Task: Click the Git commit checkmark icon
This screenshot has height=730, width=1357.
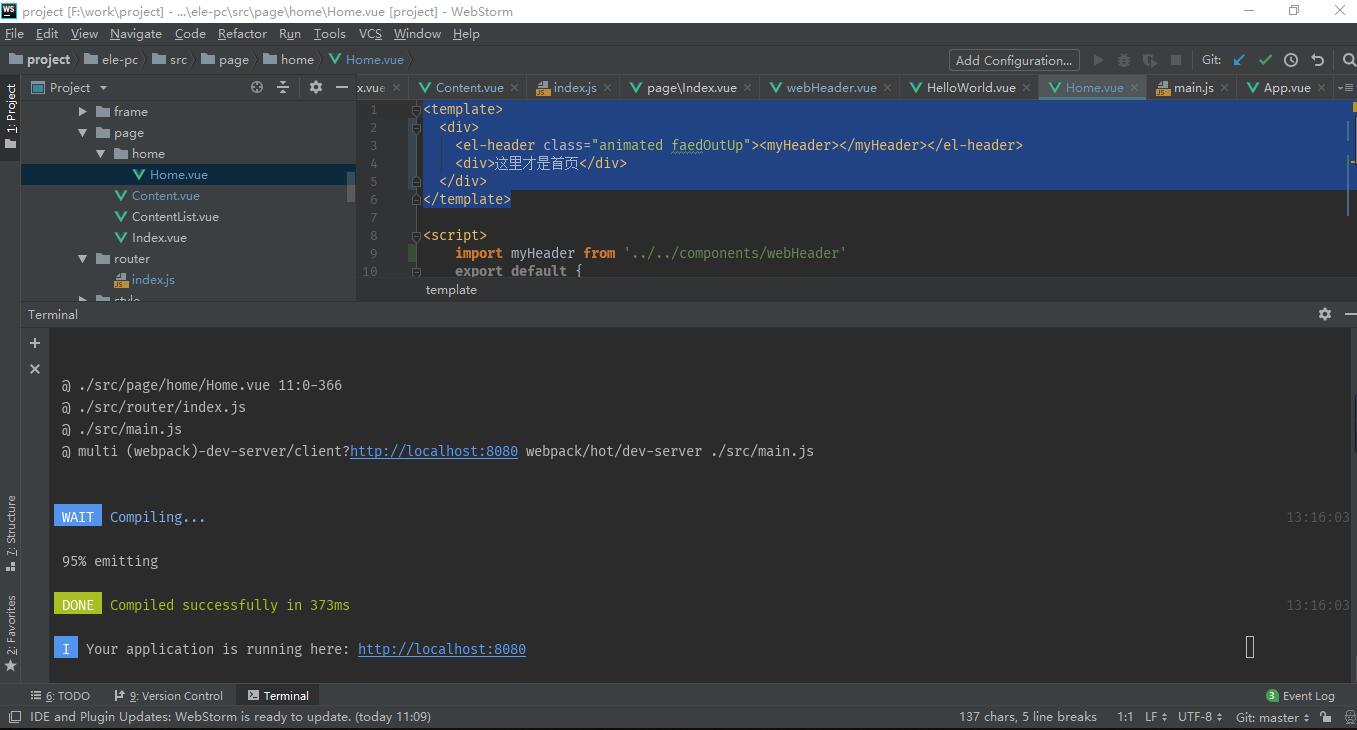Action: (x=1265, y=60)
